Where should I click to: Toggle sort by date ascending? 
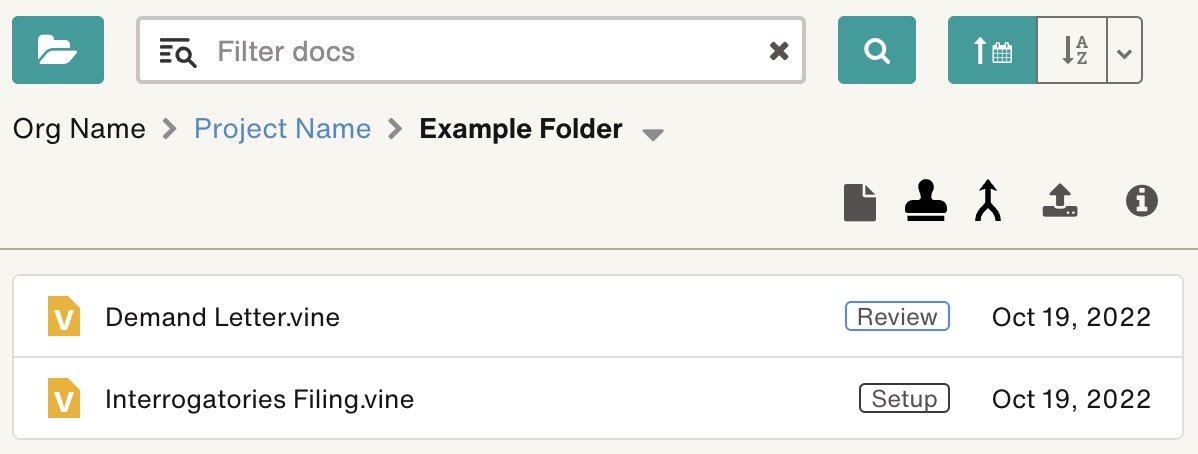coord(992,50)
